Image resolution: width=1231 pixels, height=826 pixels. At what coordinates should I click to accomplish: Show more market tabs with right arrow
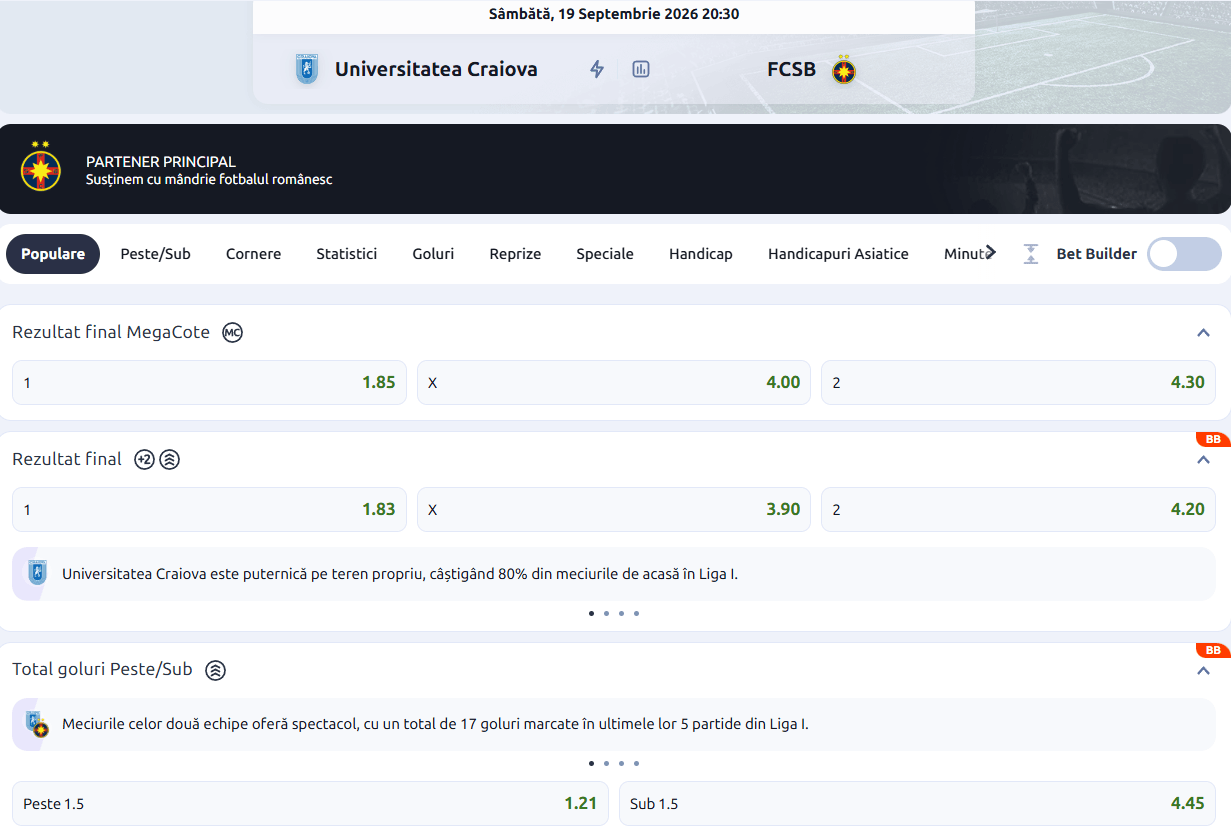click(990, 252)
